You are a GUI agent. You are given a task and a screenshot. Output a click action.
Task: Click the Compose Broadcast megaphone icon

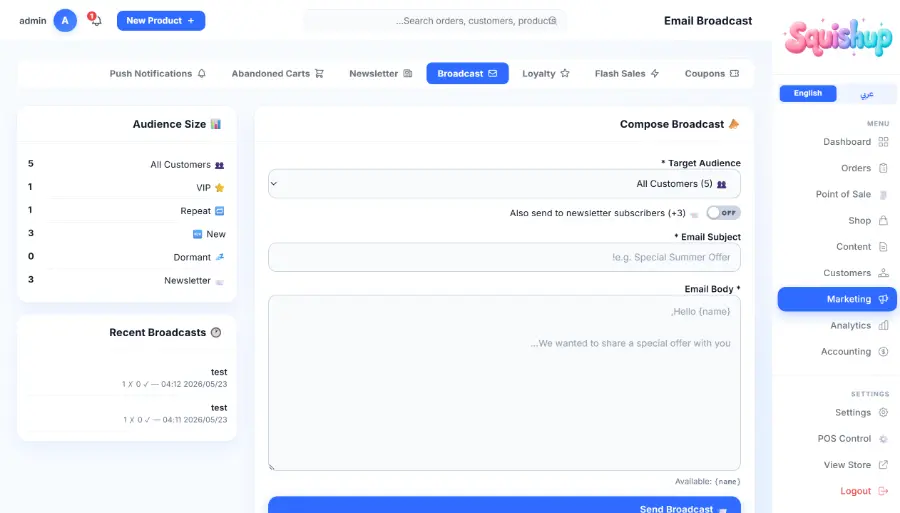tap(734, 124)
